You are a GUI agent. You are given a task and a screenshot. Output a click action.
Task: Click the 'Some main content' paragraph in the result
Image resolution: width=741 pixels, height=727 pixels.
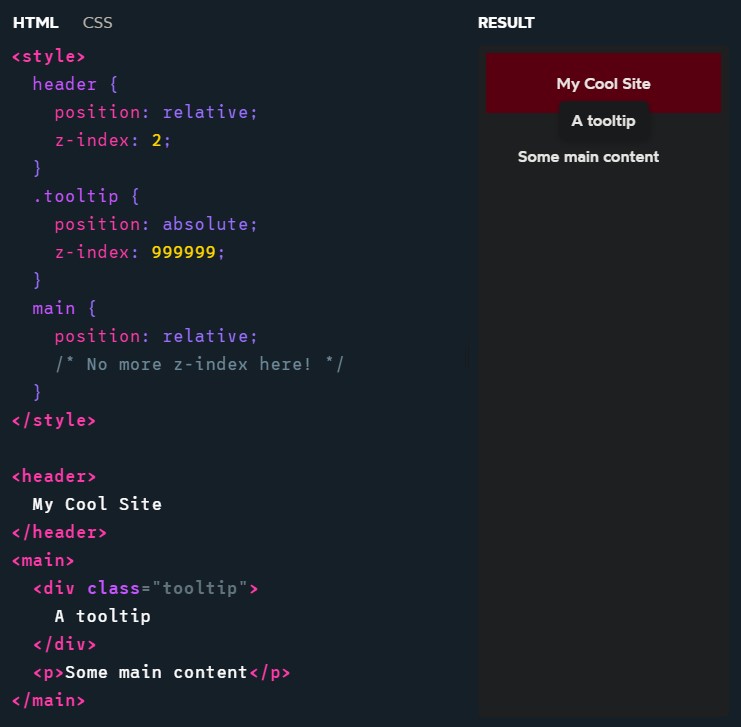588,157
